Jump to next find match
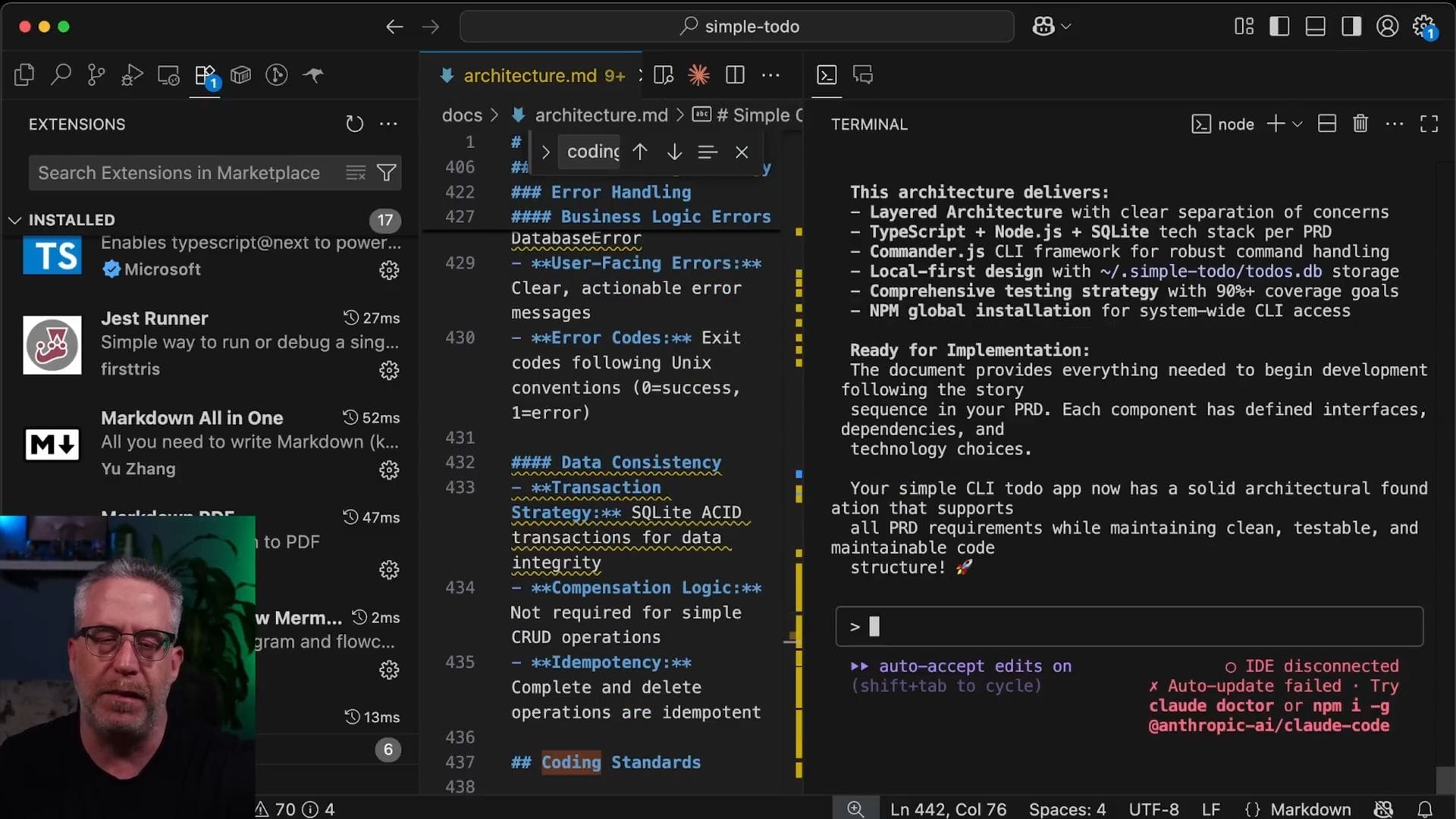Viewport: 1456px width, 819px height. point(674,152)
